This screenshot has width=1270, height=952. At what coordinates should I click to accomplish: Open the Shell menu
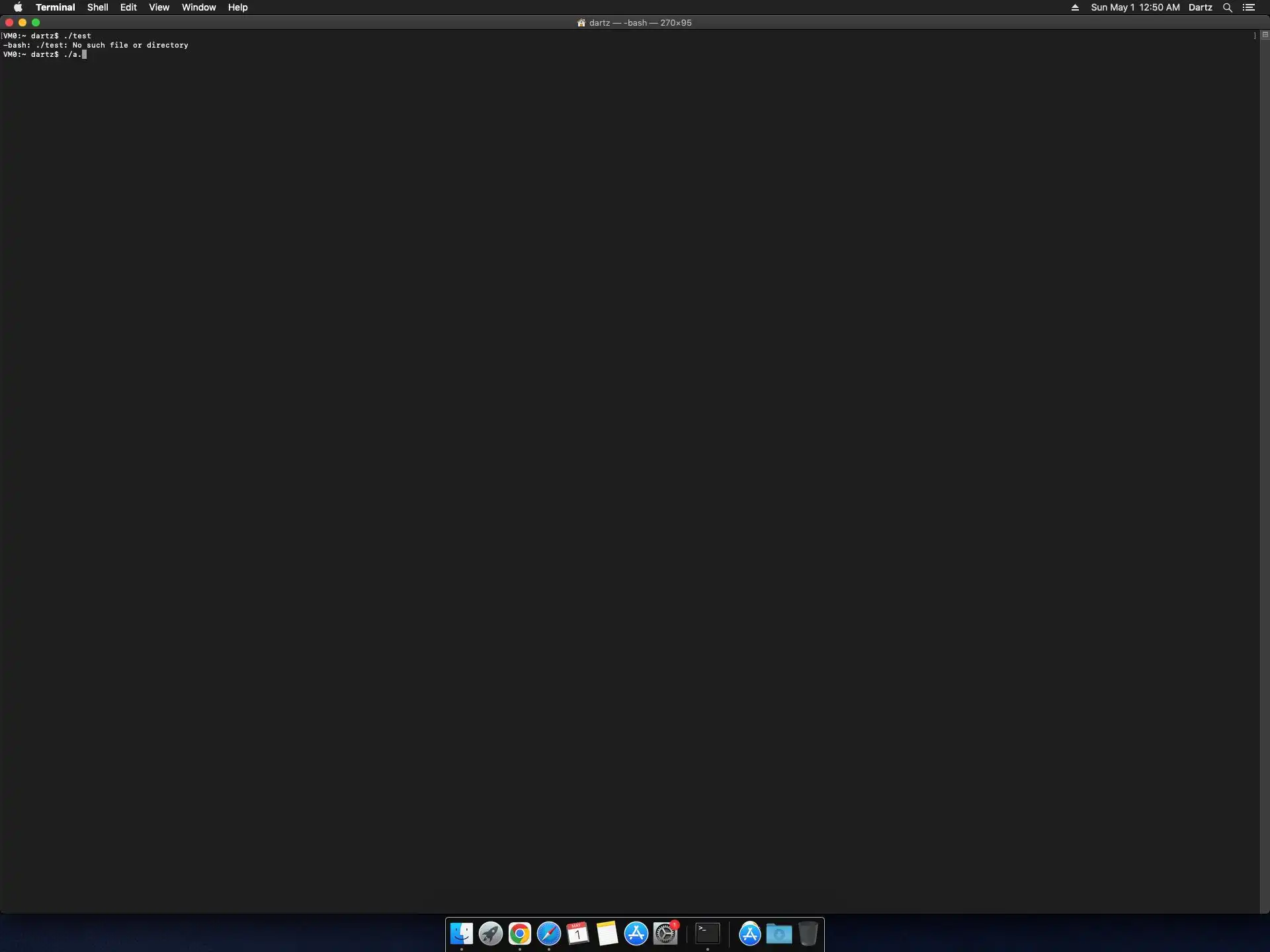click(97, 7)
